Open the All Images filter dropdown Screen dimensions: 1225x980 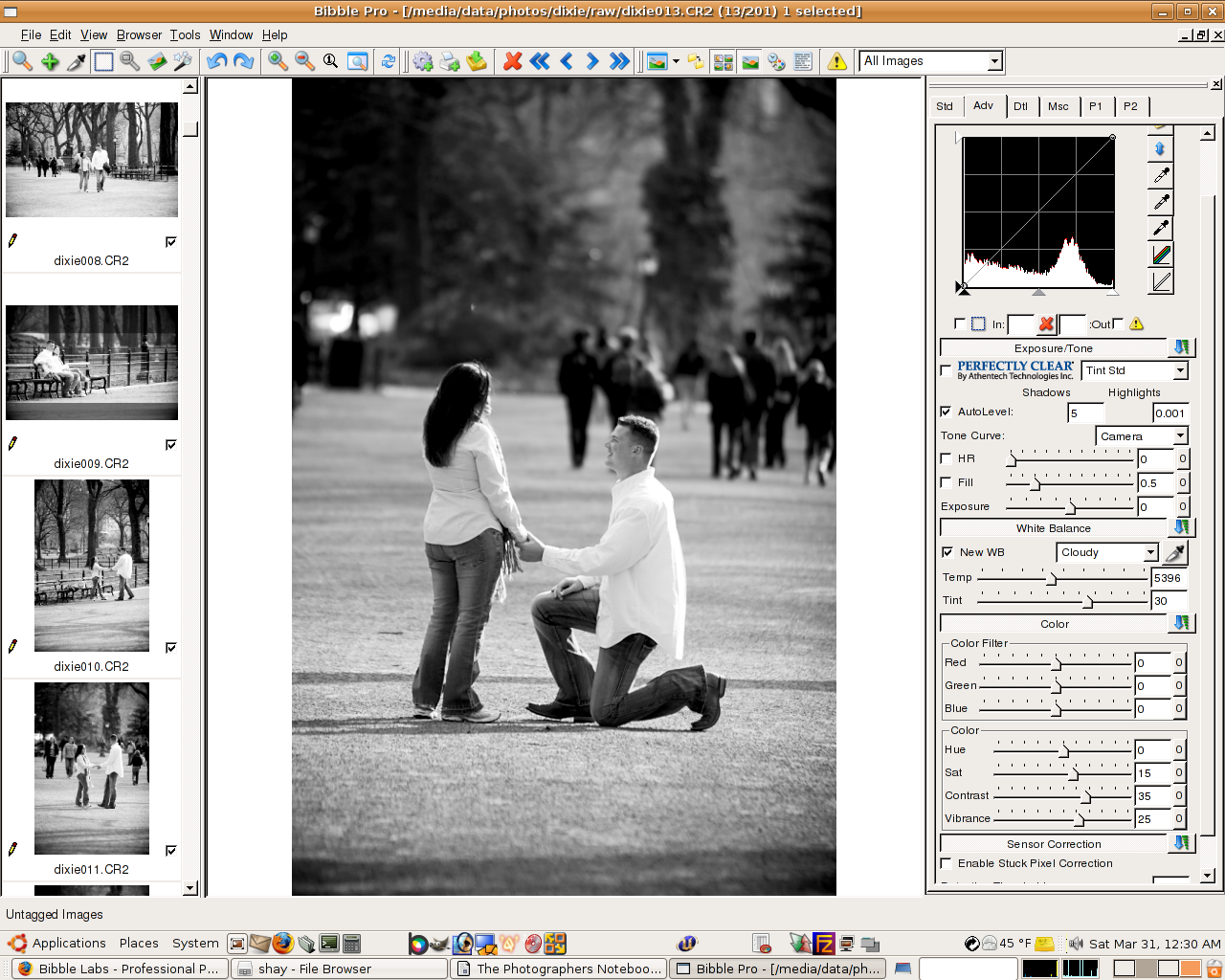pyautogui.click(x=994, y=61)
